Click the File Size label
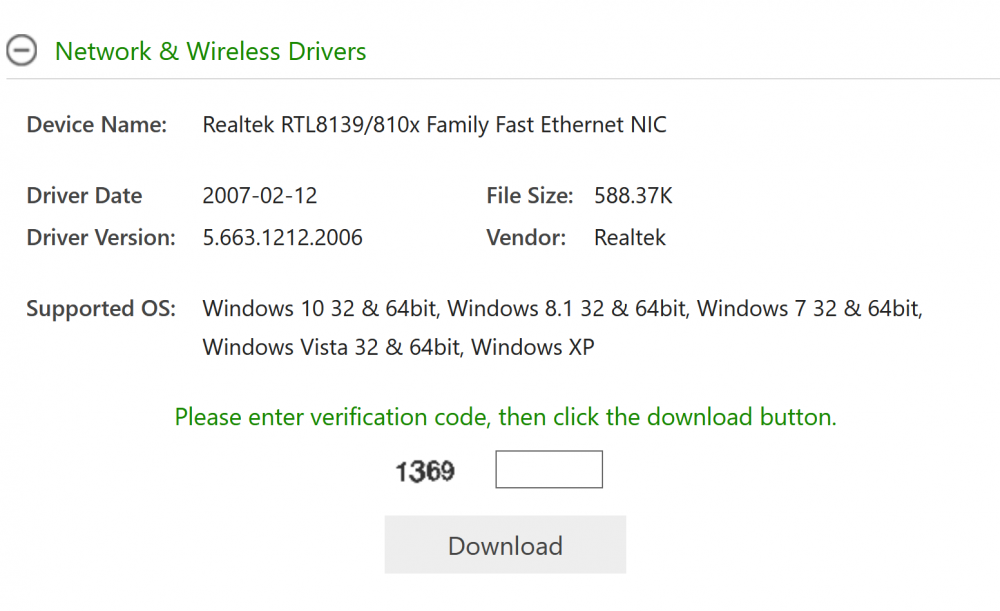The width and height of the screenshot is (1000, 611). (x=529, y=196)
